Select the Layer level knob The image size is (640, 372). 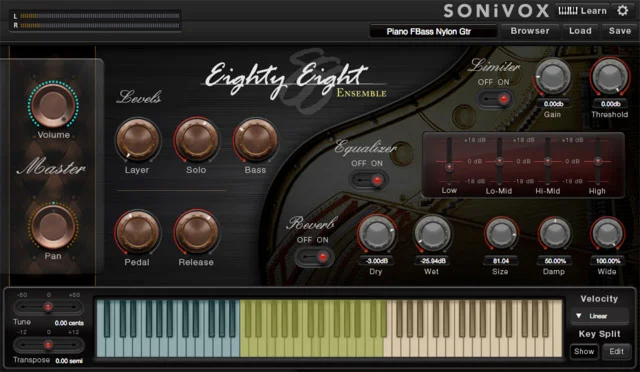point(138,140)
